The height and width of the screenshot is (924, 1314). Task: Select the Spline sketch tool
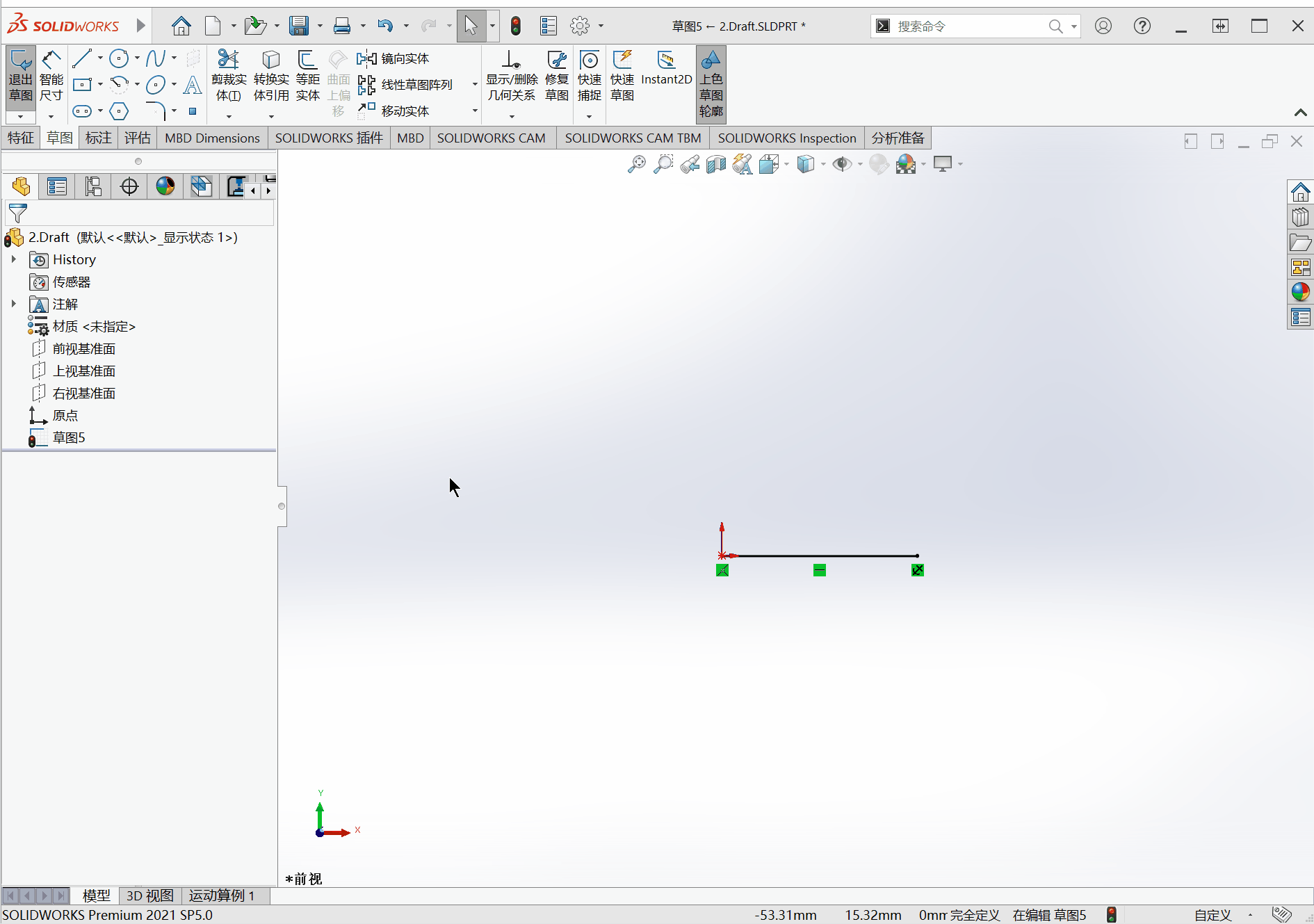click(156, 58)
